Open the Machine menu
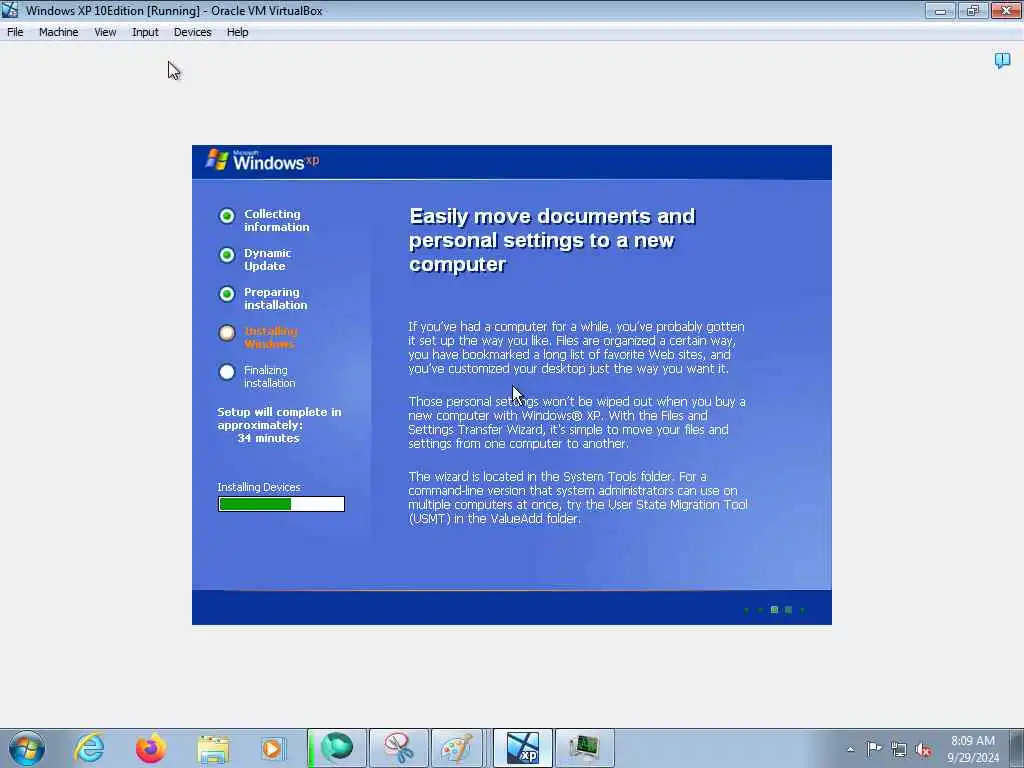The image size is (1024, 768). (x=58, y=32)
